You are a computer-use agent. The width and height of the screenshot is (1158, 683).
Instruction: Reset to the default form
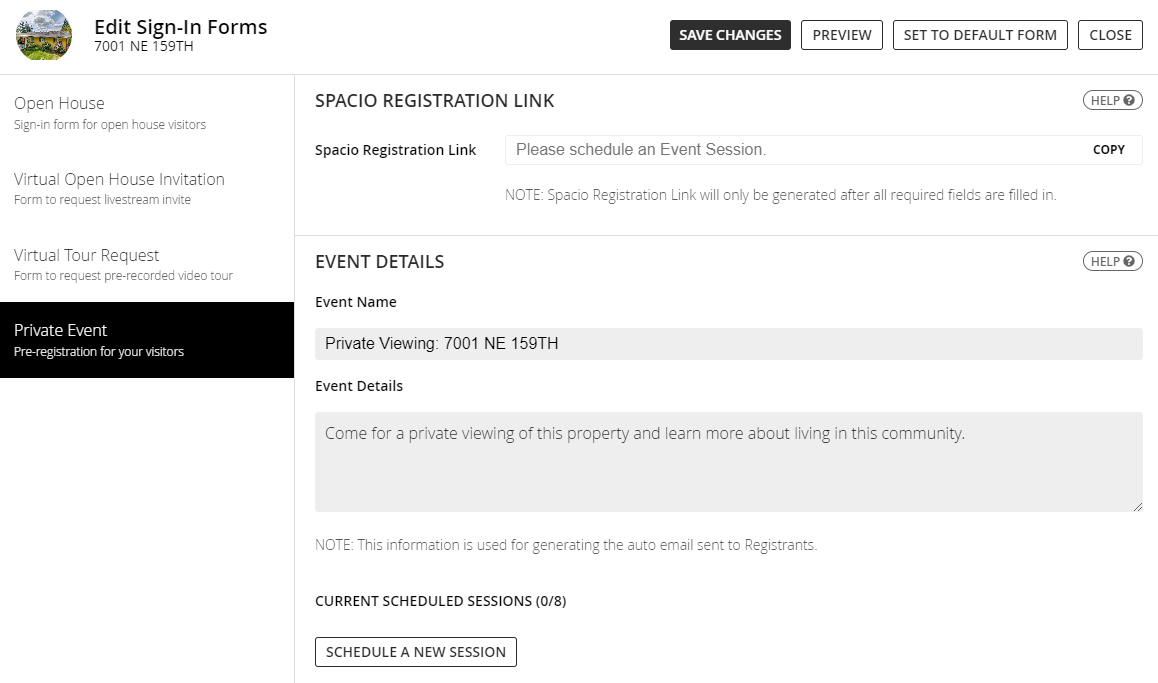coord(979,34)
